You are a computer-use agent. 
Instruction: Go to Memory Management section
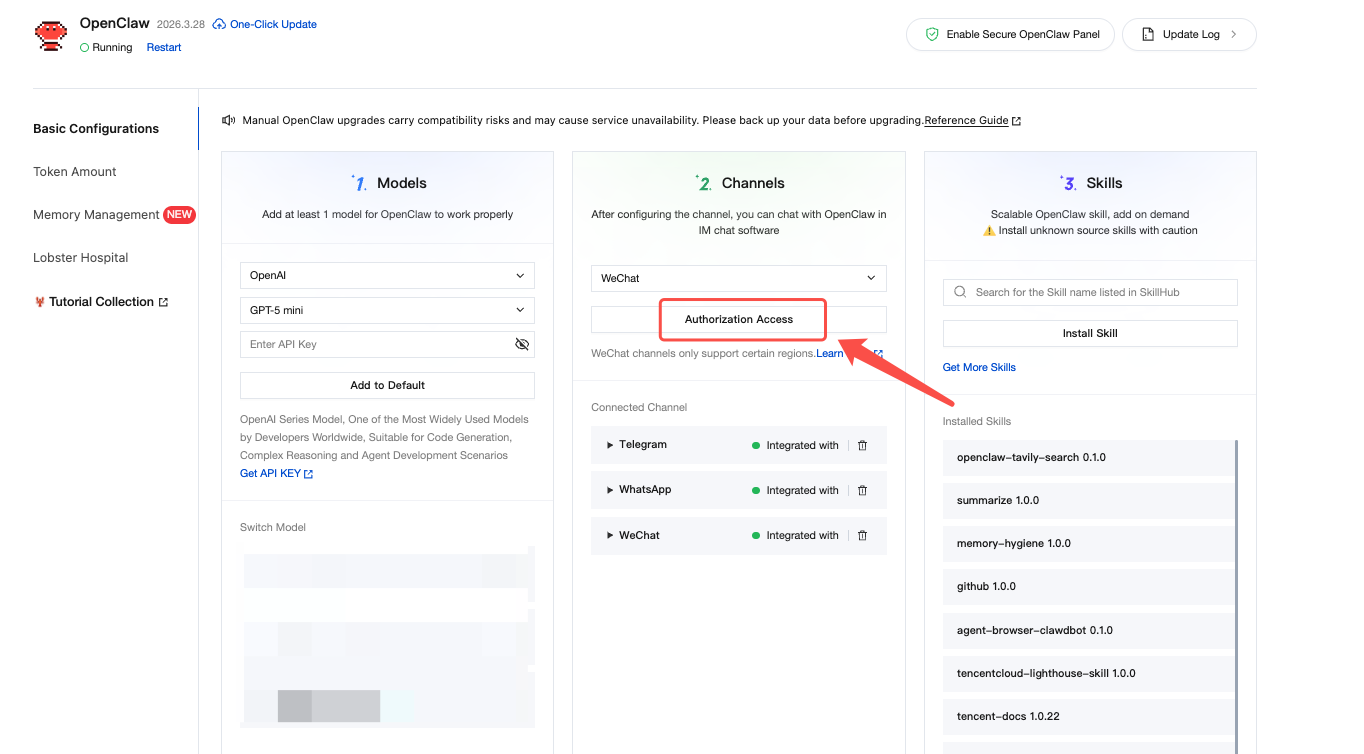(x=96, y=215)
